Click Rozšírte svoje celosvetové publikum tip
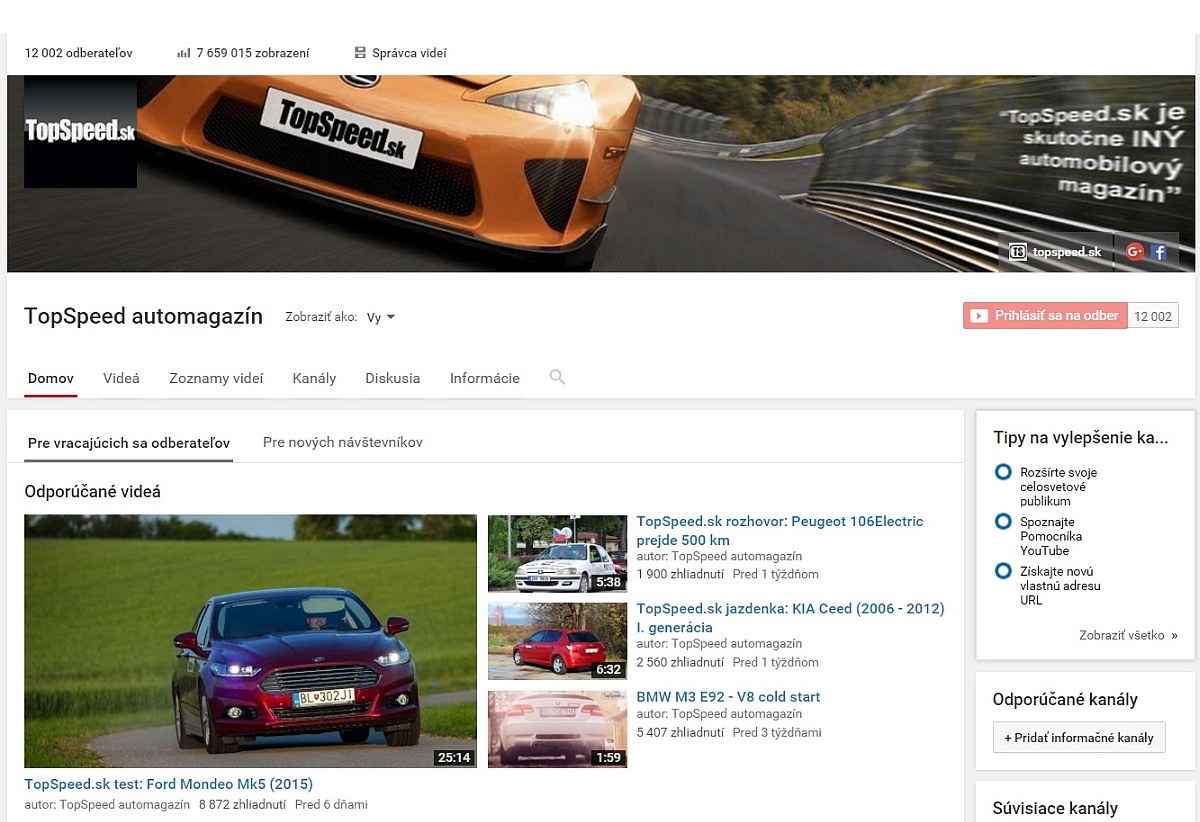The width and height of the screenshot is (1200, 822). tap(1058, 487)
